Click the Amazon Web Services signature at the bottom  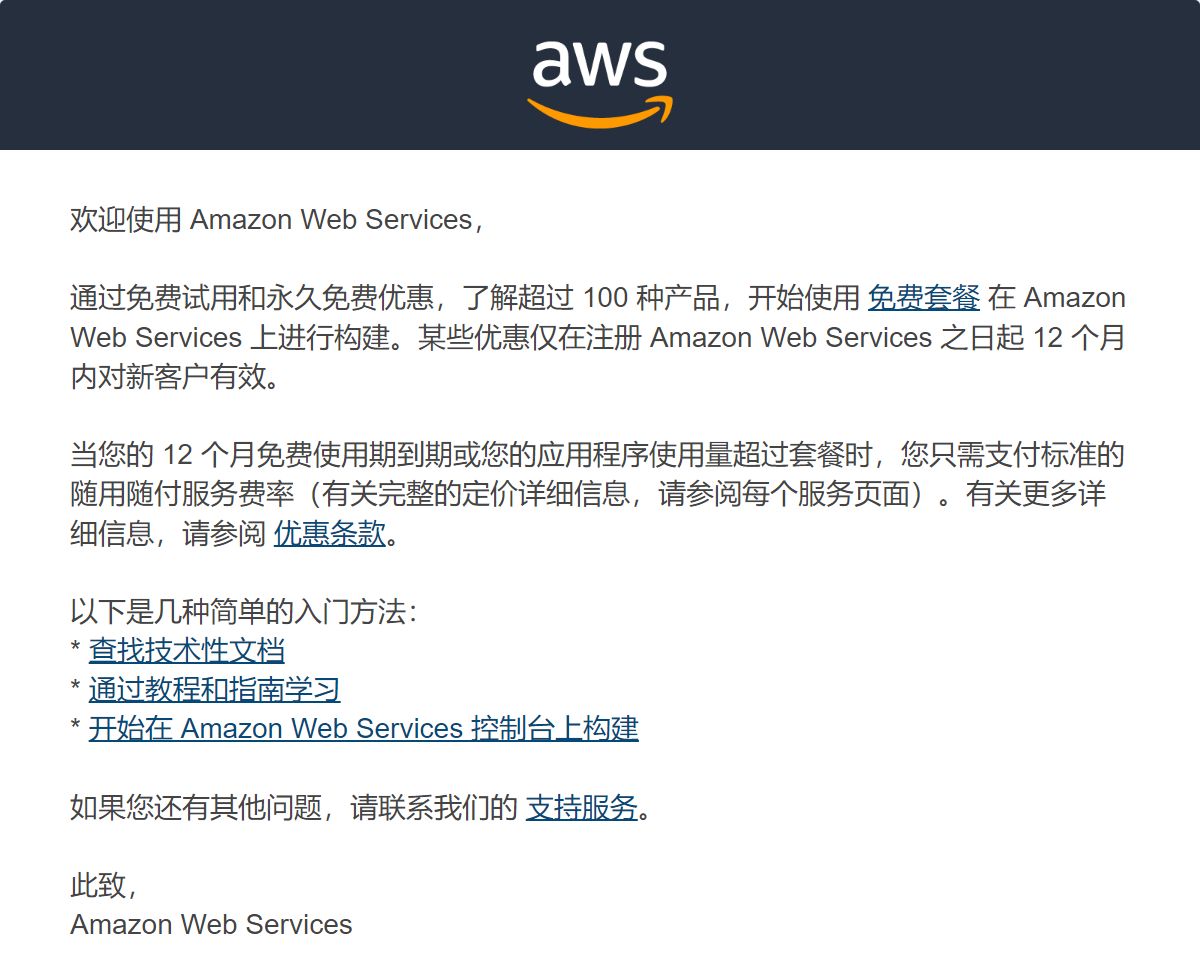tap(211, 925)
